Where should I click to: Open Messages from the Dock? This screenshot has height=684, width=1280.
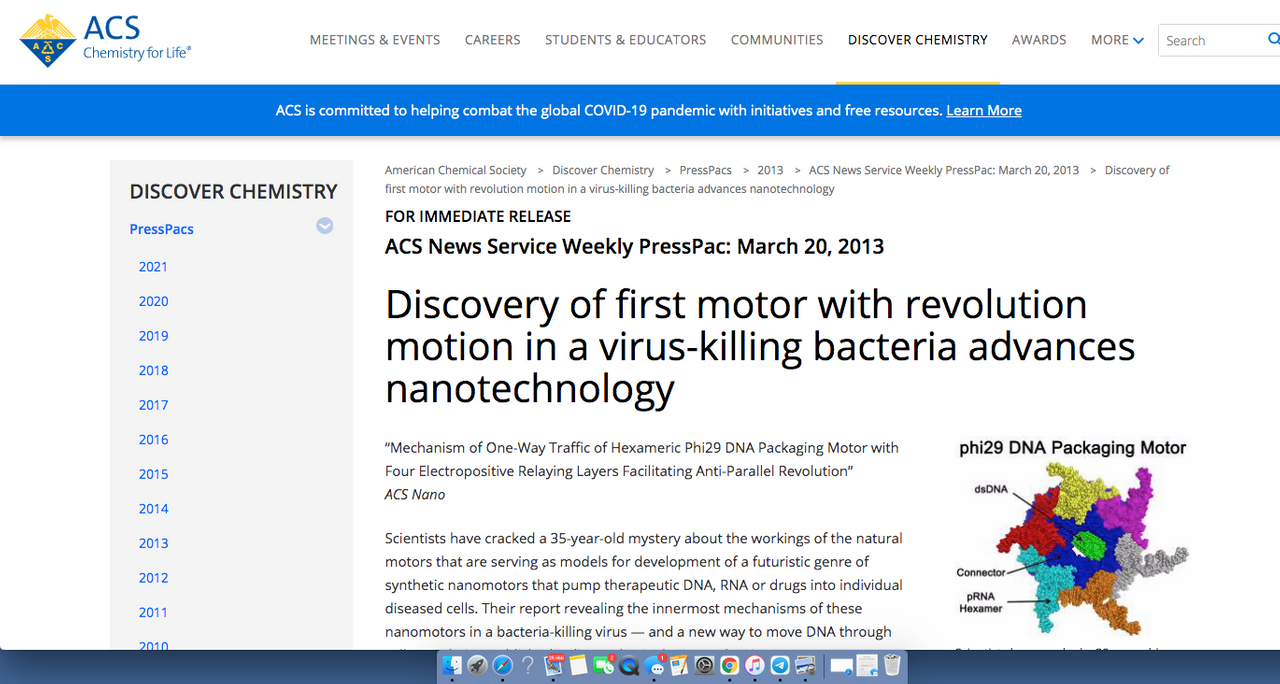[x=655, y=665]
